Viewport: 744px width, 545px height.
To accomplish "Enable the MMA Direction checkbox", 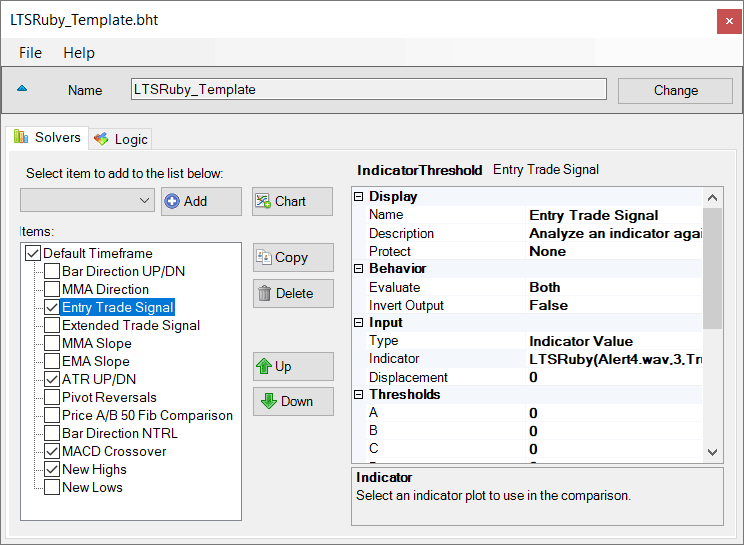I will (x=52, y=289).
